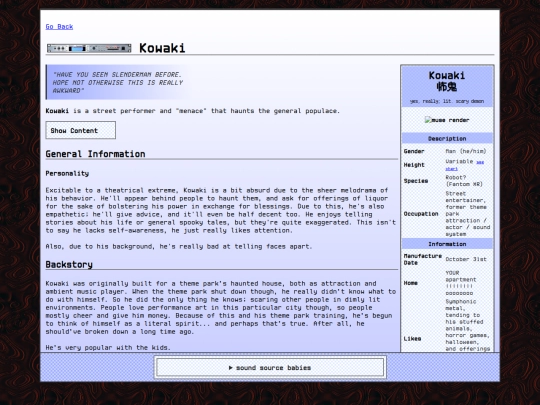Select the Slenderman quote block text
Screen dimensions: 540x405
[x=117, y=82]
